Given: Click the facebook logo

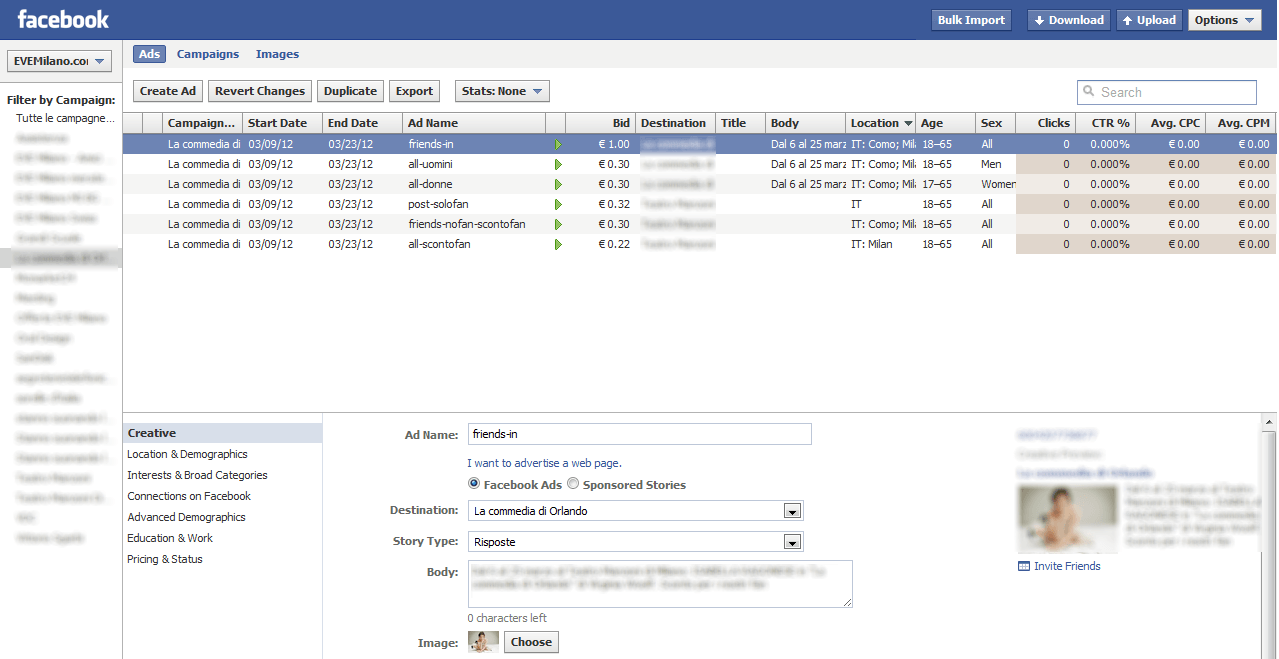Looking at the screenshot, I should tap(63, 19).
